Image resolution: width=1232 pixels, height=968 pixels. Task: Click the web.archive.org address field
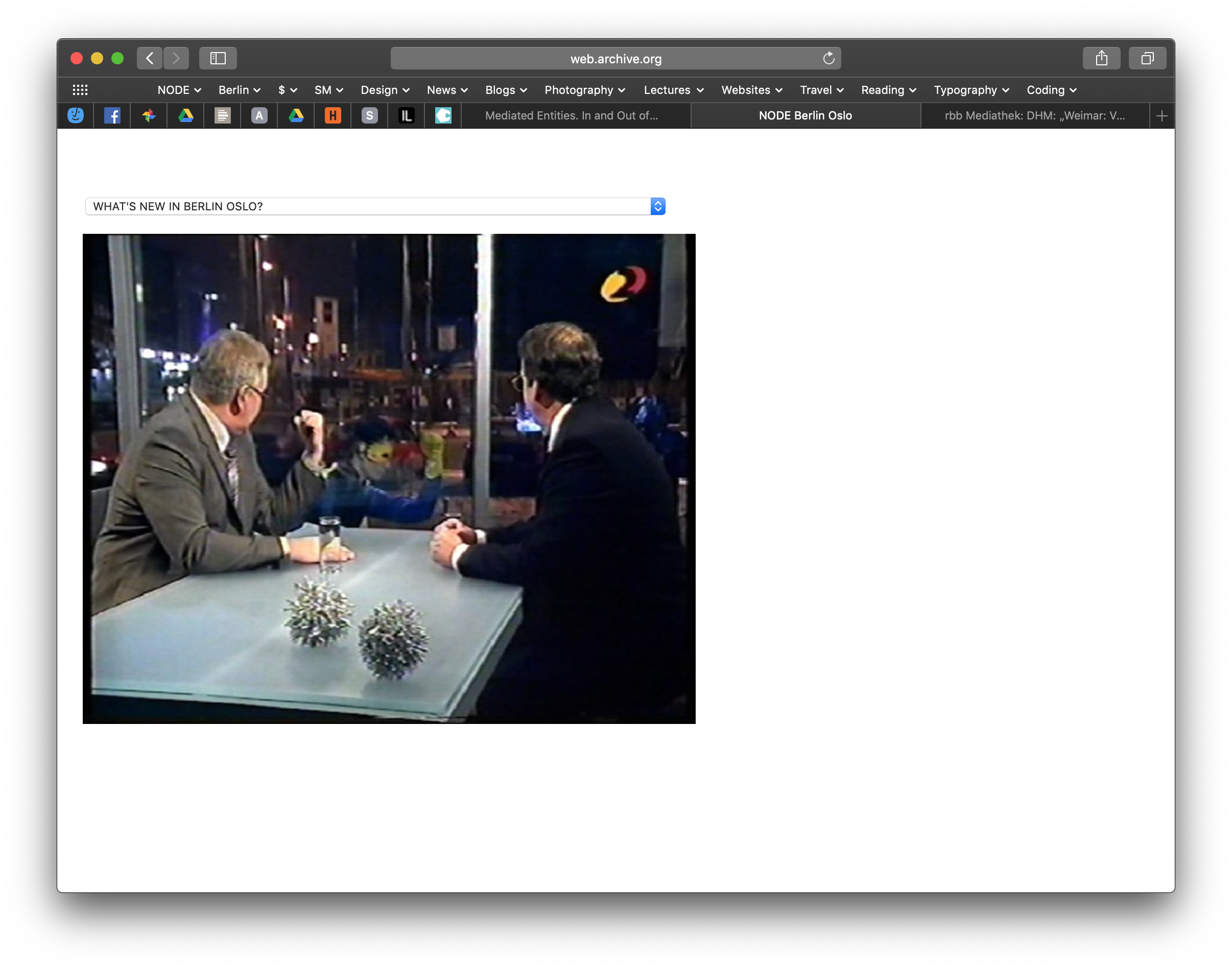click(x=615, y=58)
